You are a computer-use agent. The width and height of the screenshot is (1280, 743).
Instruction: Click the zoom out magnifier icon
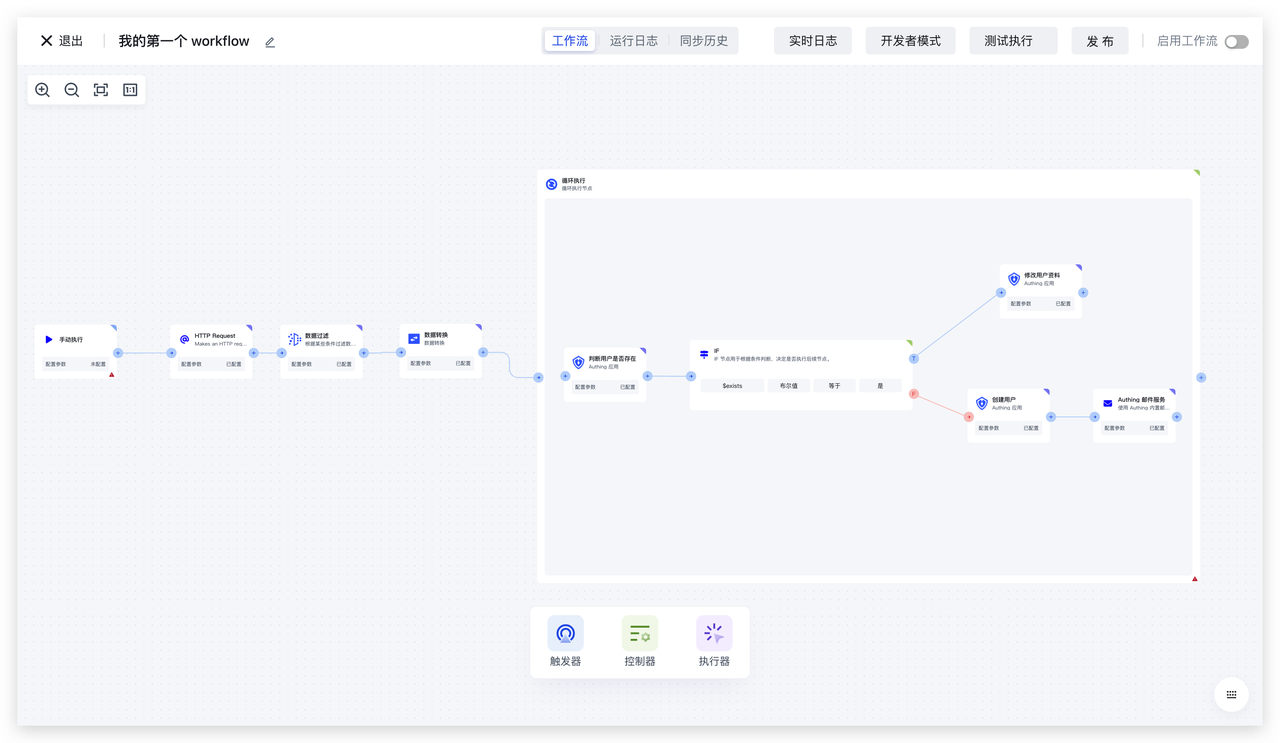[x=72, y=90]
